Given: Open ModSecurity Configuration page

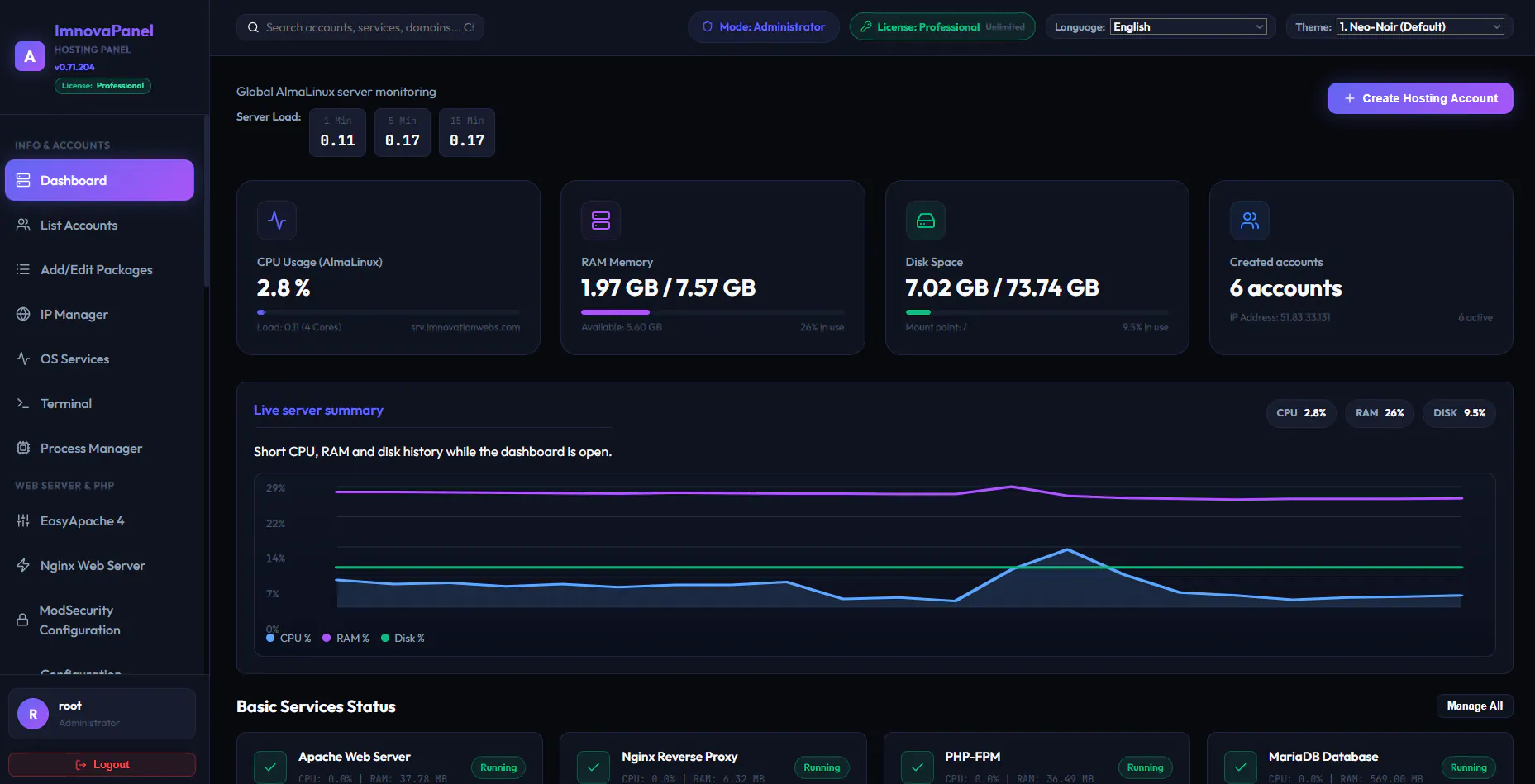Looking at the screenshot, I should coord(99,620).
